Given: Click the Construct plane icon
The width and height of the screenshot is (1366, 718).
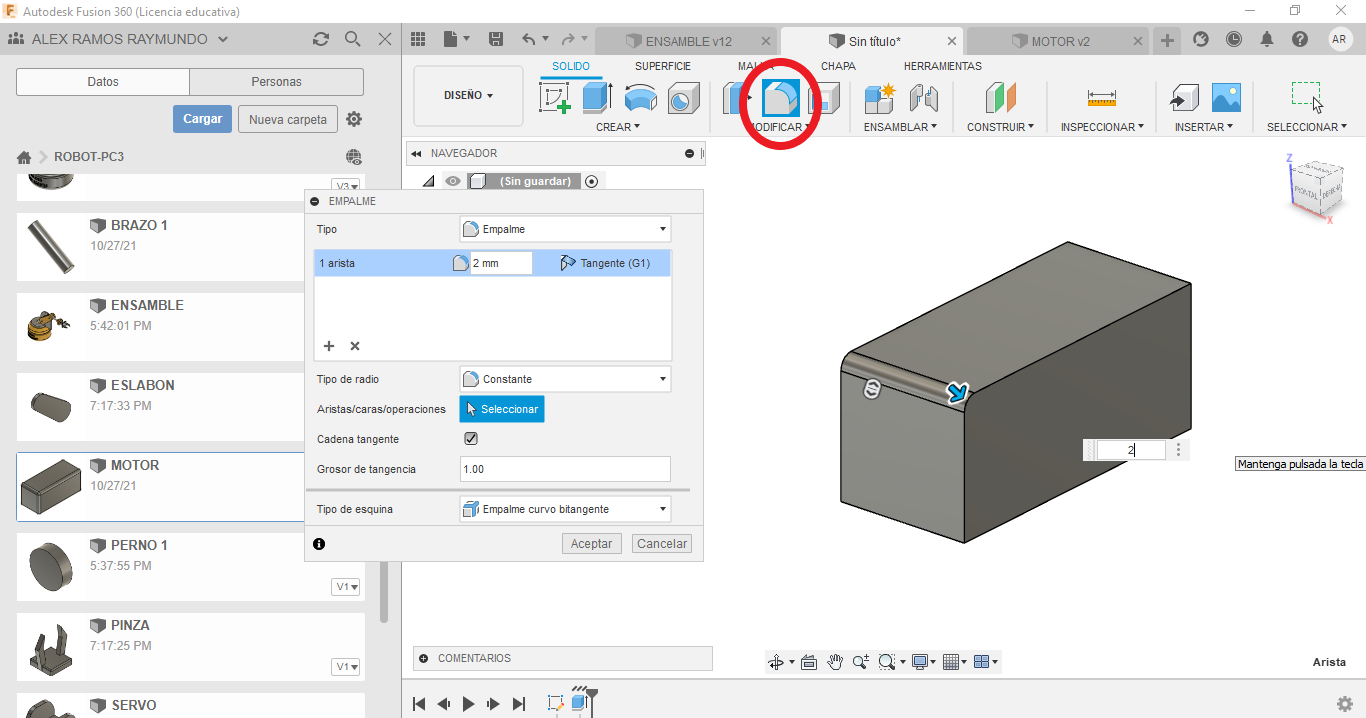Looking at the screenshot, I should click(1000, 98).
